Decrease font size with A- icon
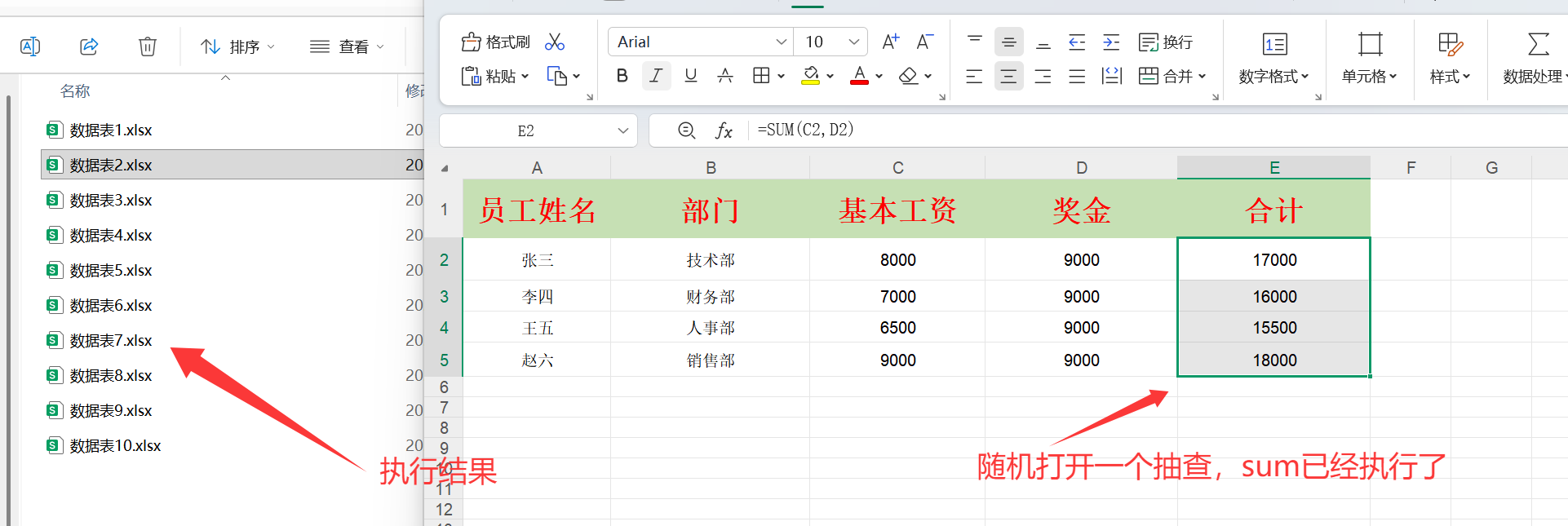 click(x=925, y=42)
